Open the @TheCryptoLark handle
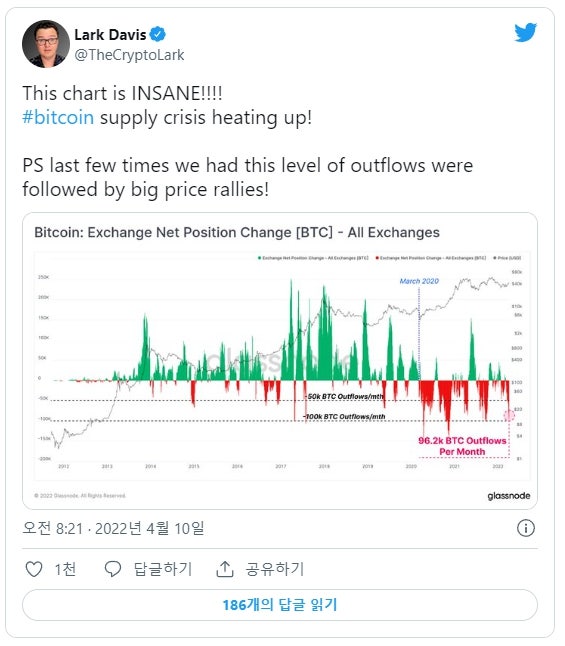 pos(129,55)
